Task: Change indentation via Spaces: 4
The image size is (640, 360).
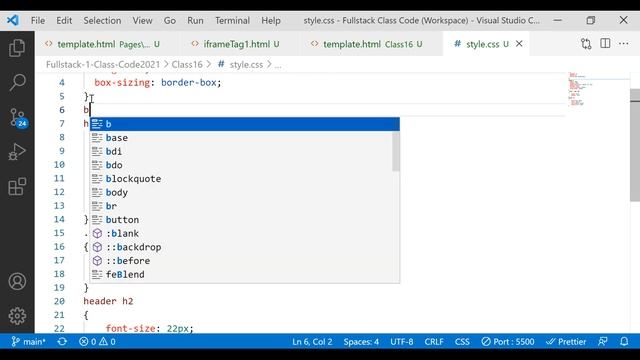Action: (x=361, y=342)
